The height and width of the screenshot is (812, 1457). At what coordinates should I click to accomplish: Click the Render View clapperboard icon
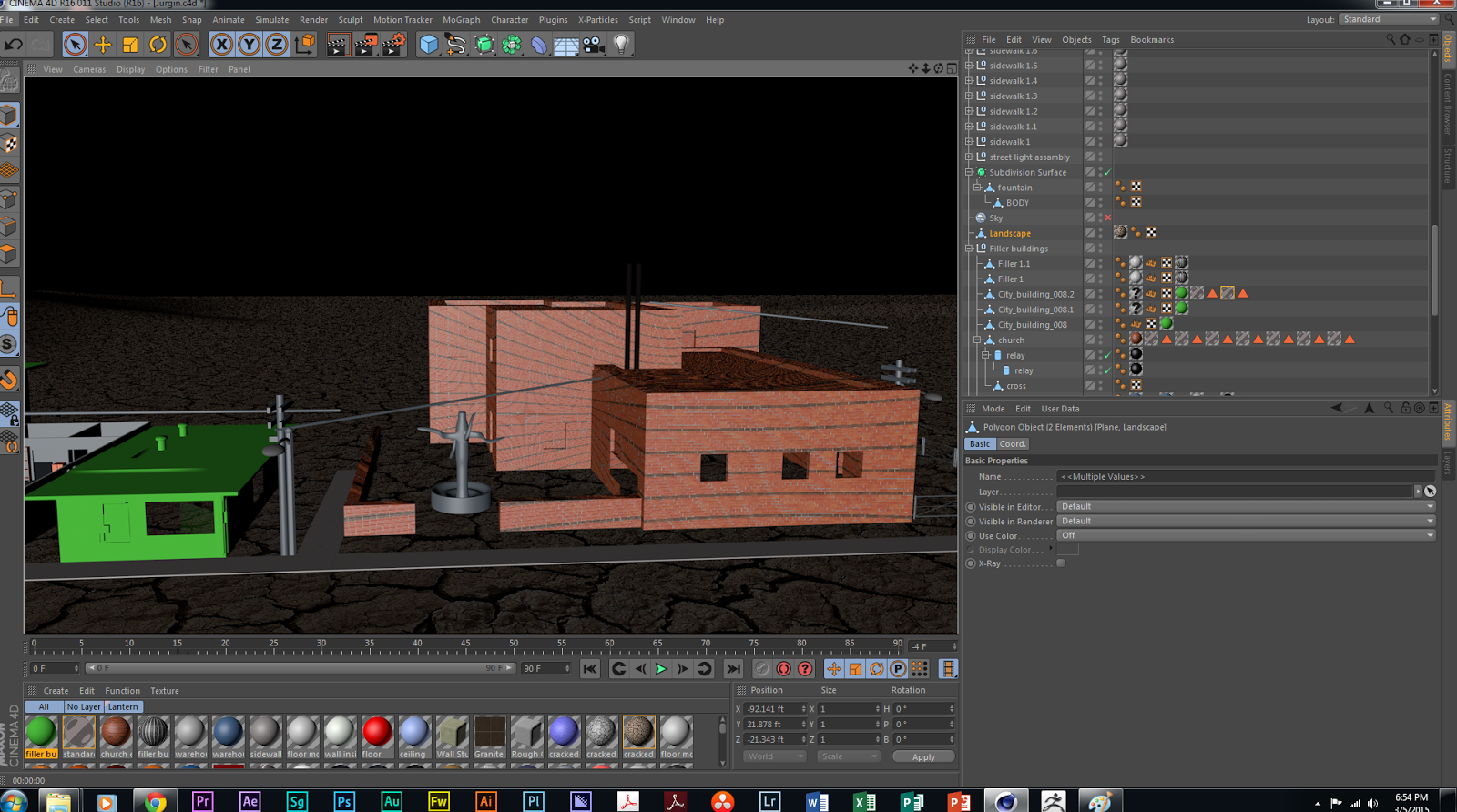click(x=338, y=44)
